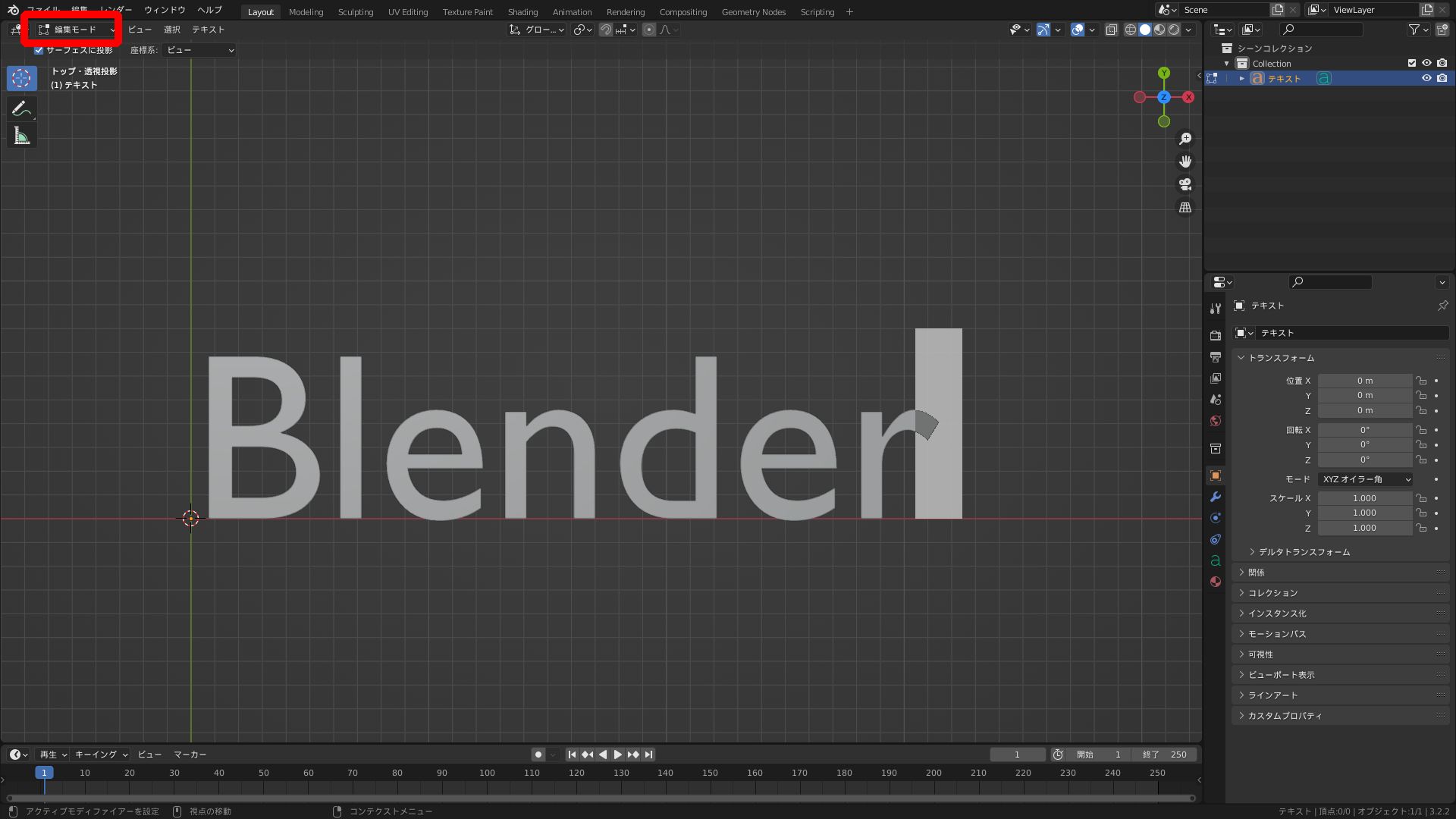Screen dimensions: 1456x819
Task: Select the Measure tool
Action: click(22, 135)
